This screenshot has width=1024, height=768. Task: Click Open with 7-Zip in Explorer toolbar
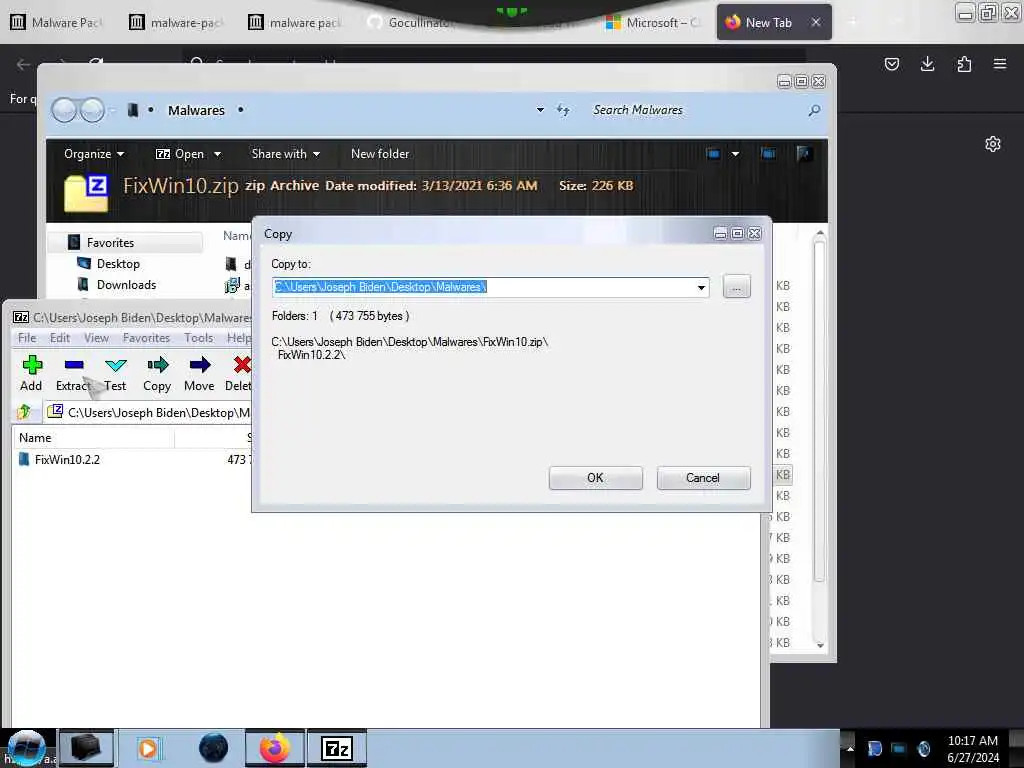[x=180, y=154]
